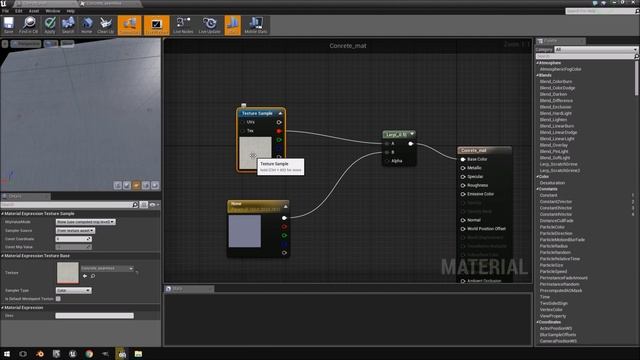
Task: Click the Desc text field
Action: [x=95, y=316]
